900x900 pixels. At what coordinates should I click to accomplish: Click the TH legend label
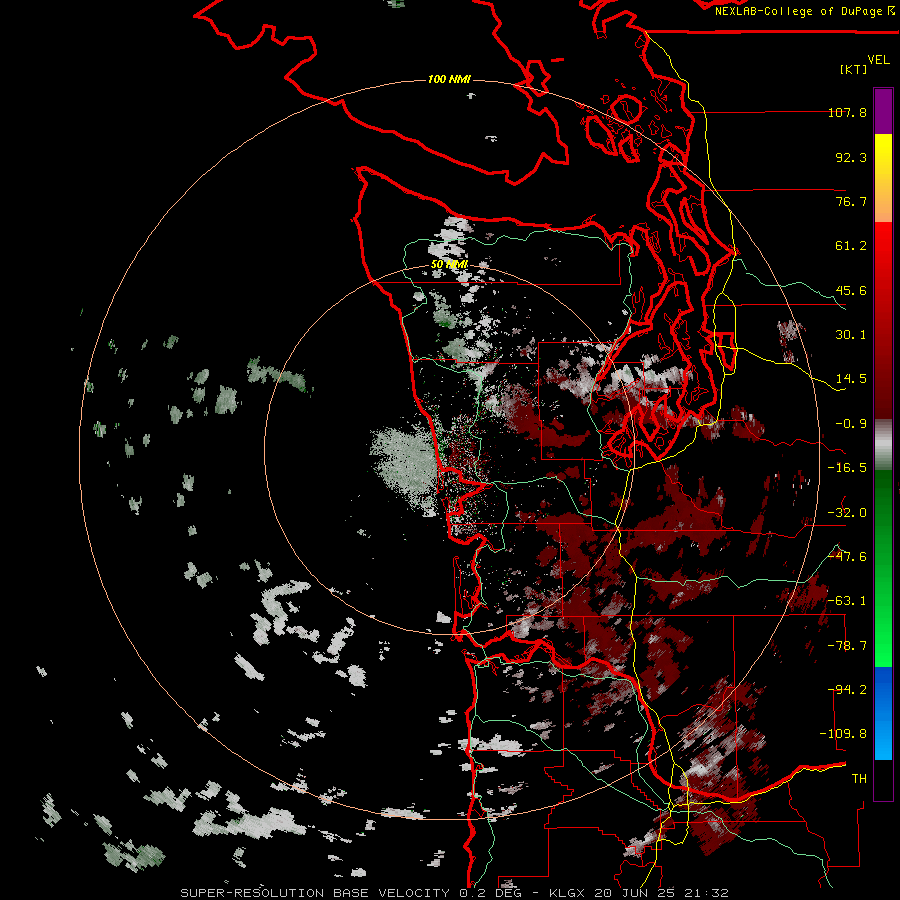click(859, 779)
